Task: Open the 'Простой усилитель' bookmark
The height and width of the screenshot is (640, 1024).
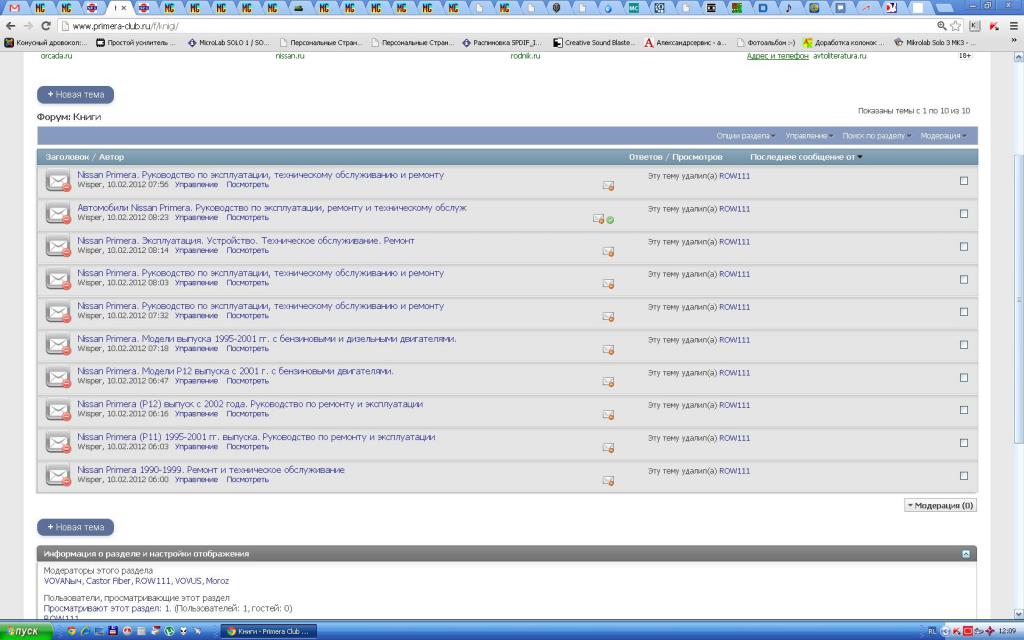Action: 136,42
